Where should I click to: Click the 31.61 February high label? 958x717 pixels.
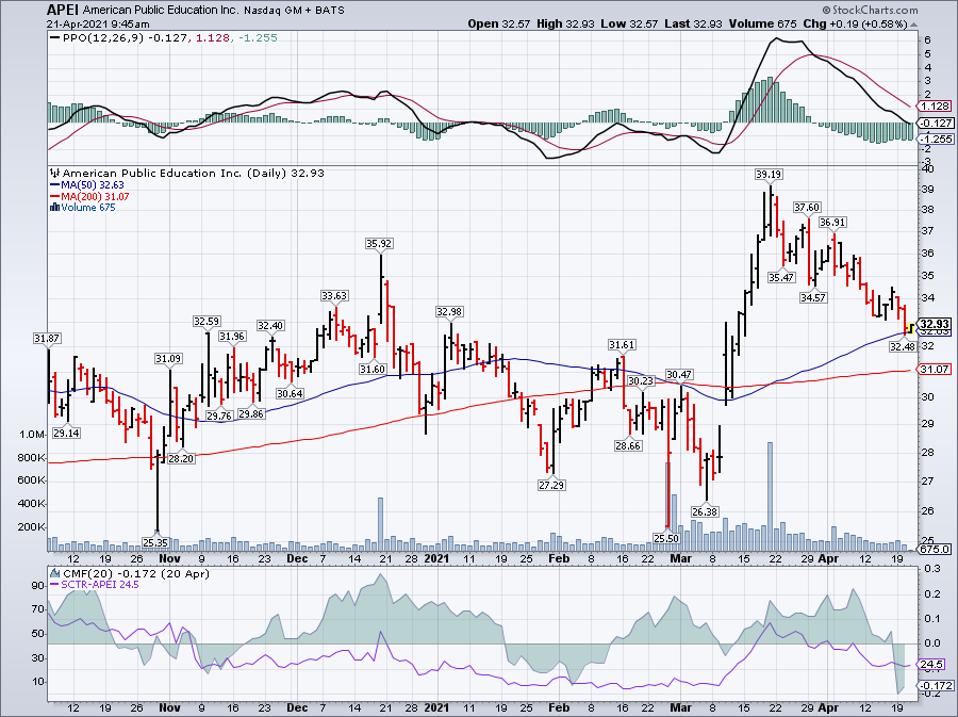(621, 345)
